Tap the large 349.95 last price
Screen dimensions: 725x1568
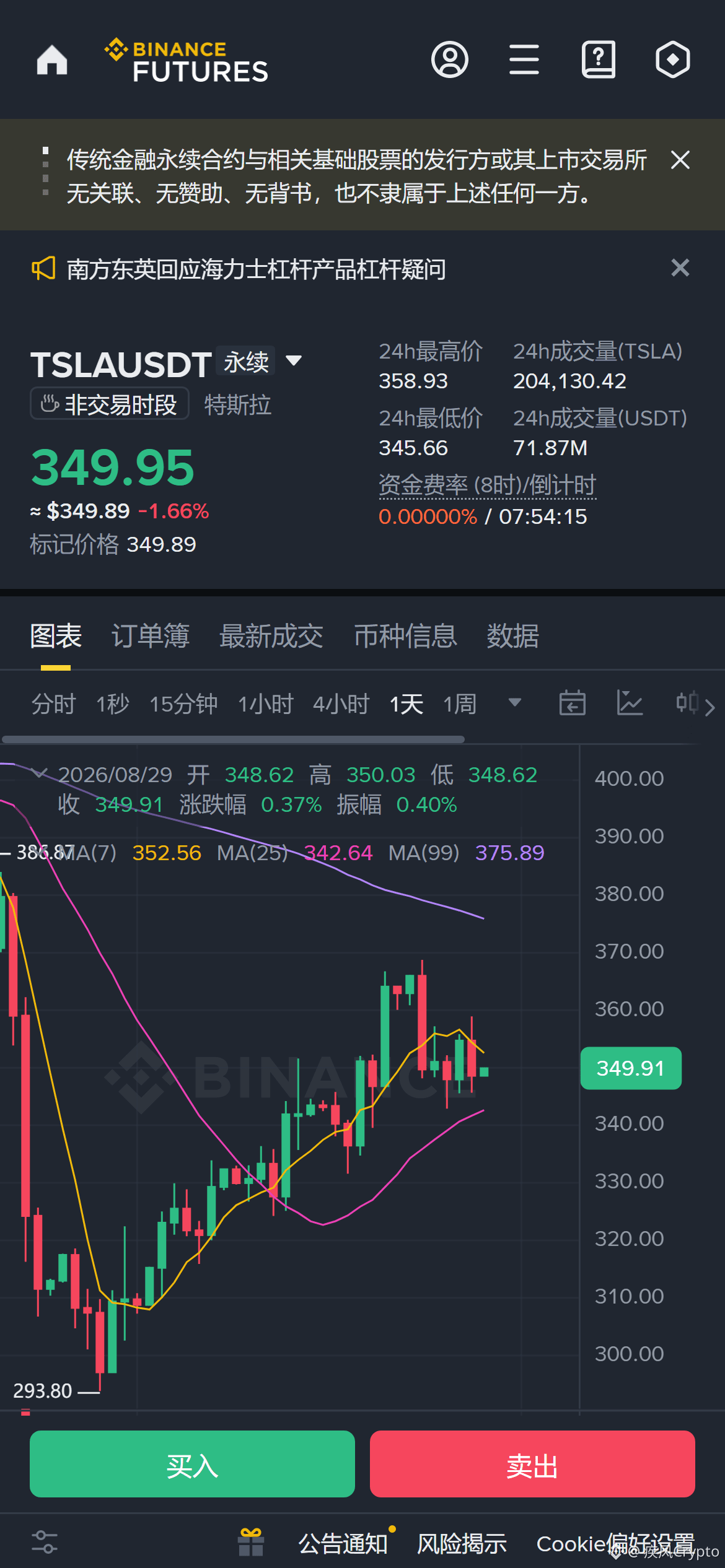click(x=113, y=468)
